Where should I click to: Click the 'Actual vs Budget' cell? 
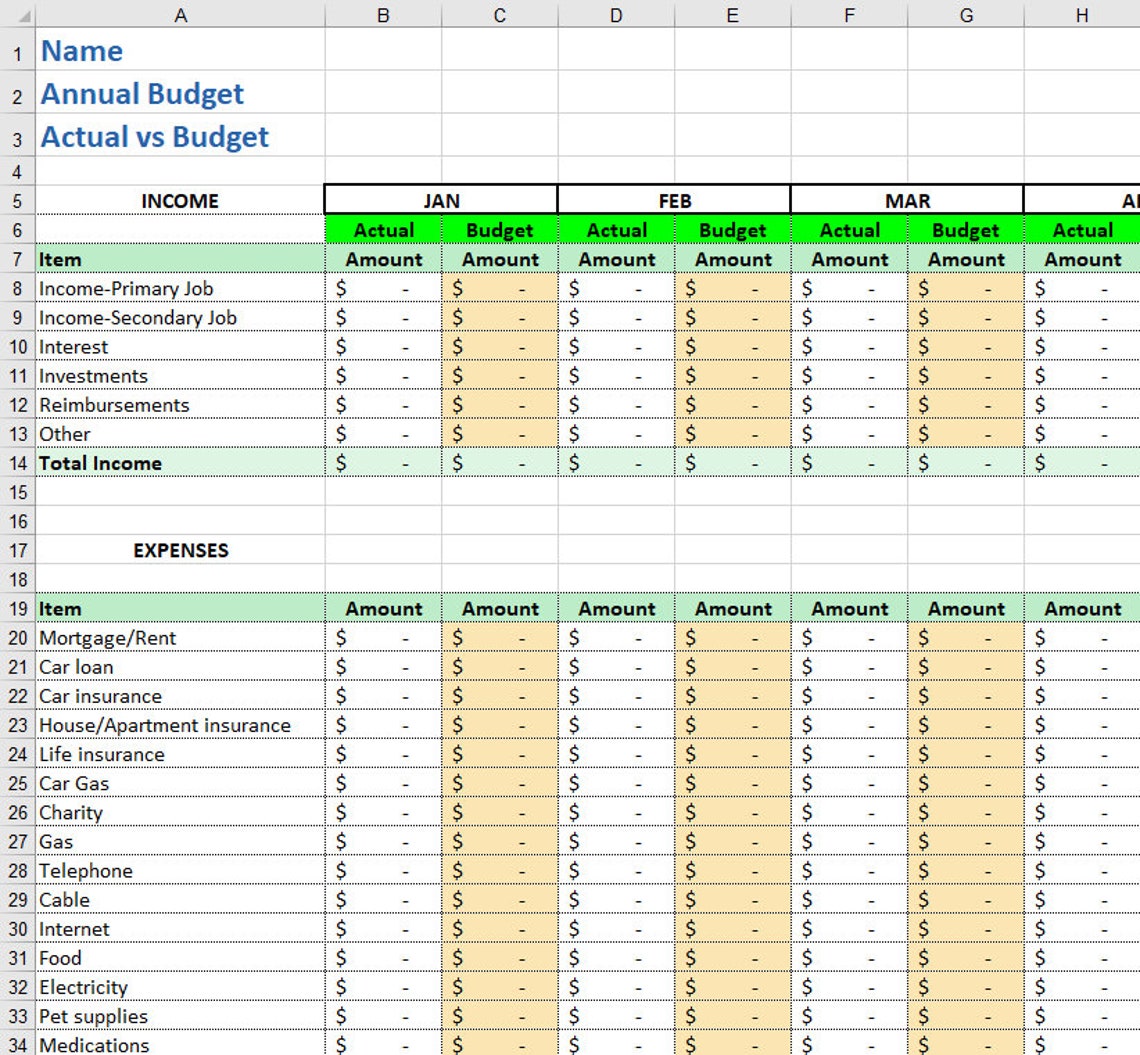pos(180,135)
